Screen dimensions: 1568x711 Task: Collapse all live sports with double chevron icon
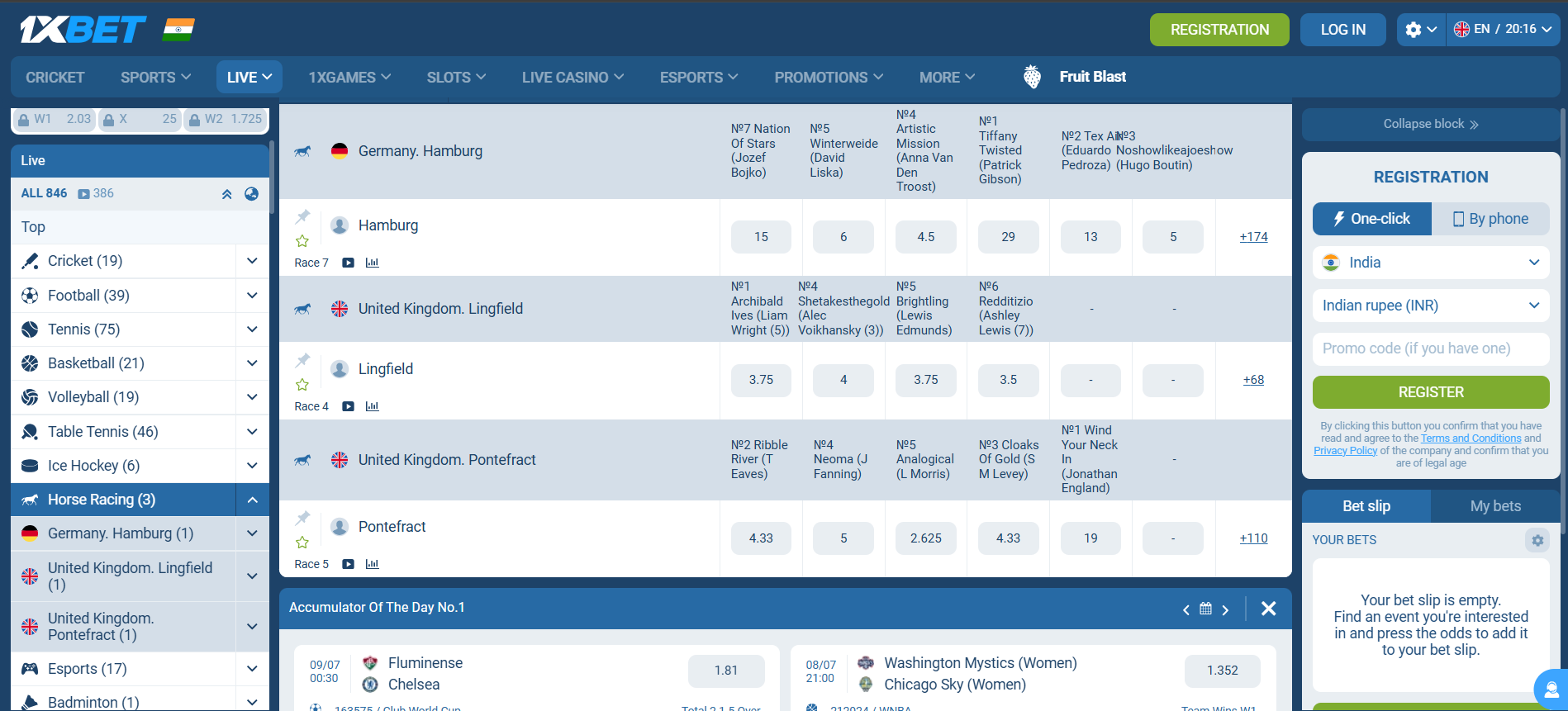[x=226, y=194]
